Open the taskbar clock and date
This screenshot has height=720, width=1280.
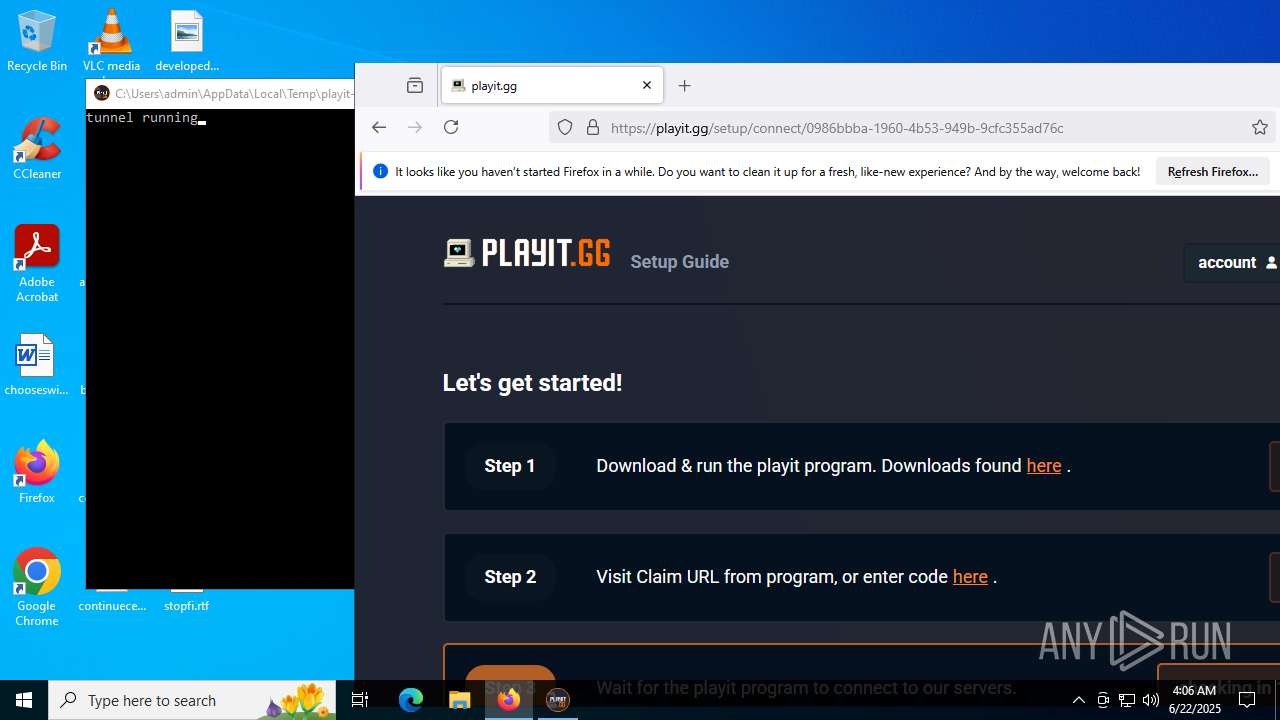point(1195,700)
